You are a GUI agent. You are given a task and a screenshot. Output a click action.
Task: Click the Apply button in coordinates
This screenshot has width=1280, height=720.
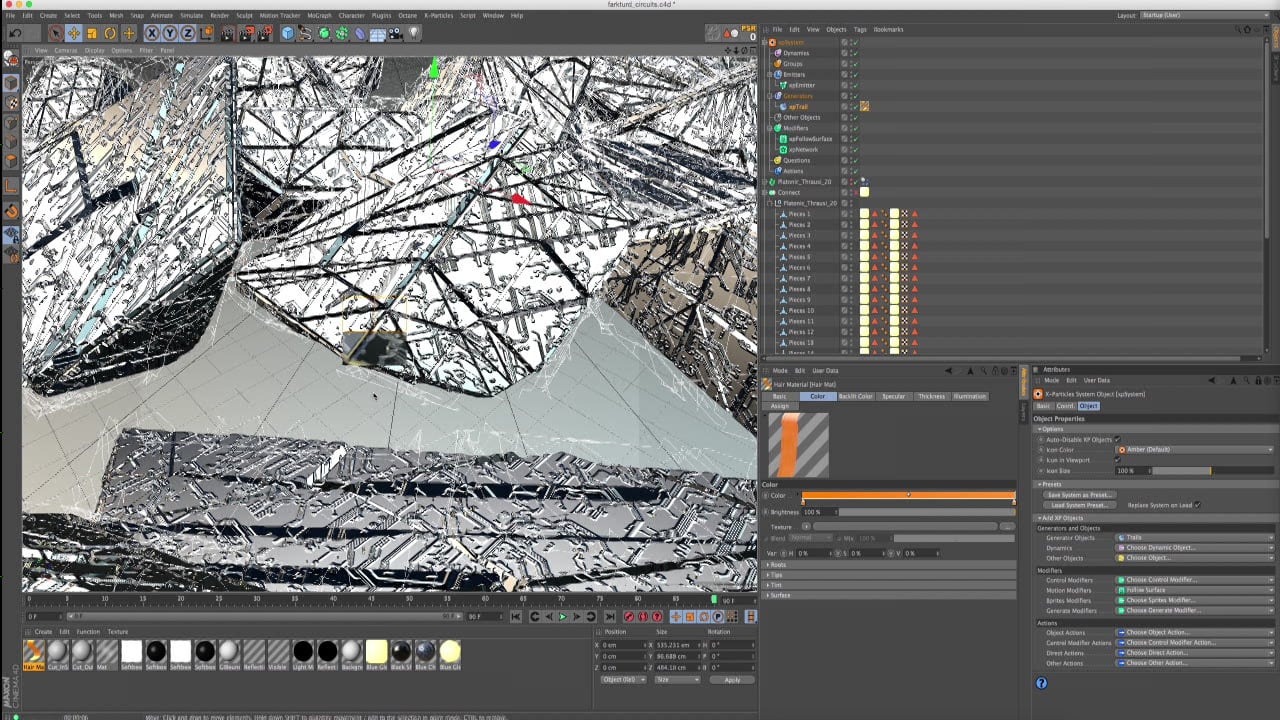tap(732, 680)
